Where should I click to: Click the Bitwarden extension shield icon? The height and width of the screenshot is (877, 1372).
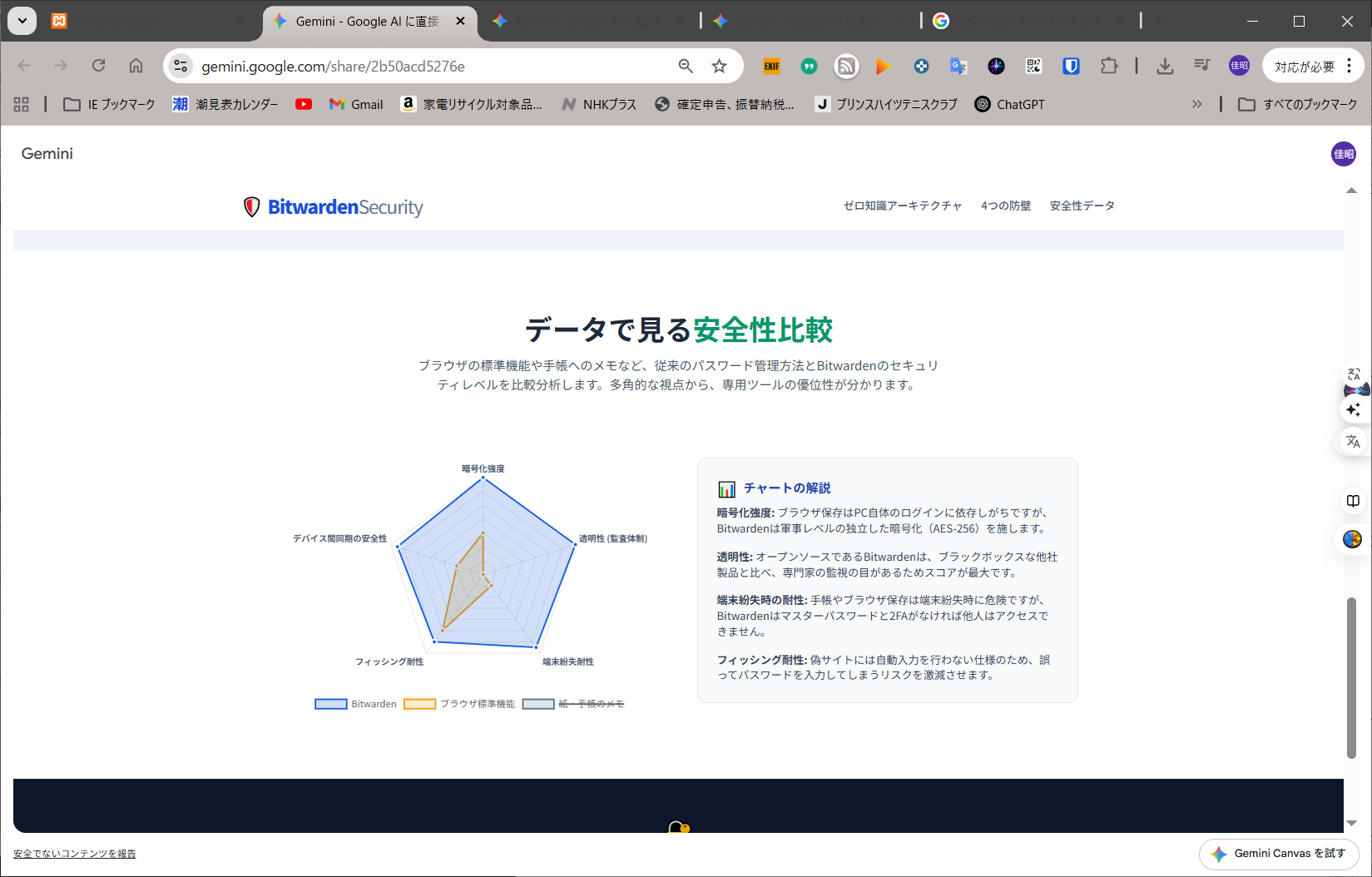coord(1071,66)
